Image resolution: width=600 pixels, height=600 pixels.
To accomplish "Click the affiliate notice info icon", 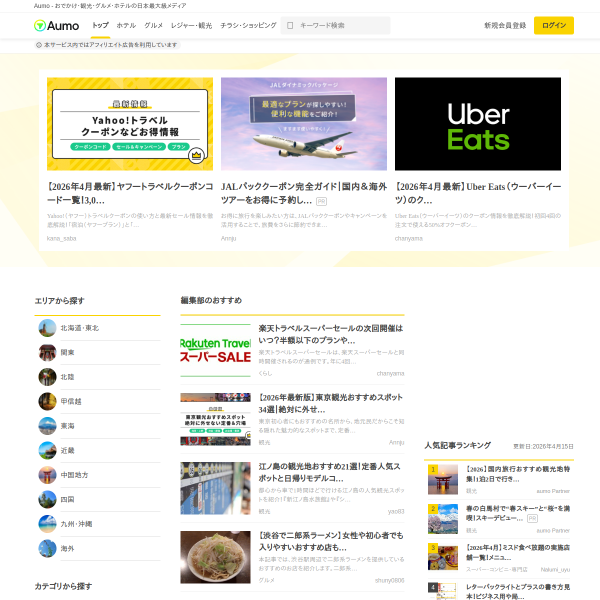I will click(39, 45).
